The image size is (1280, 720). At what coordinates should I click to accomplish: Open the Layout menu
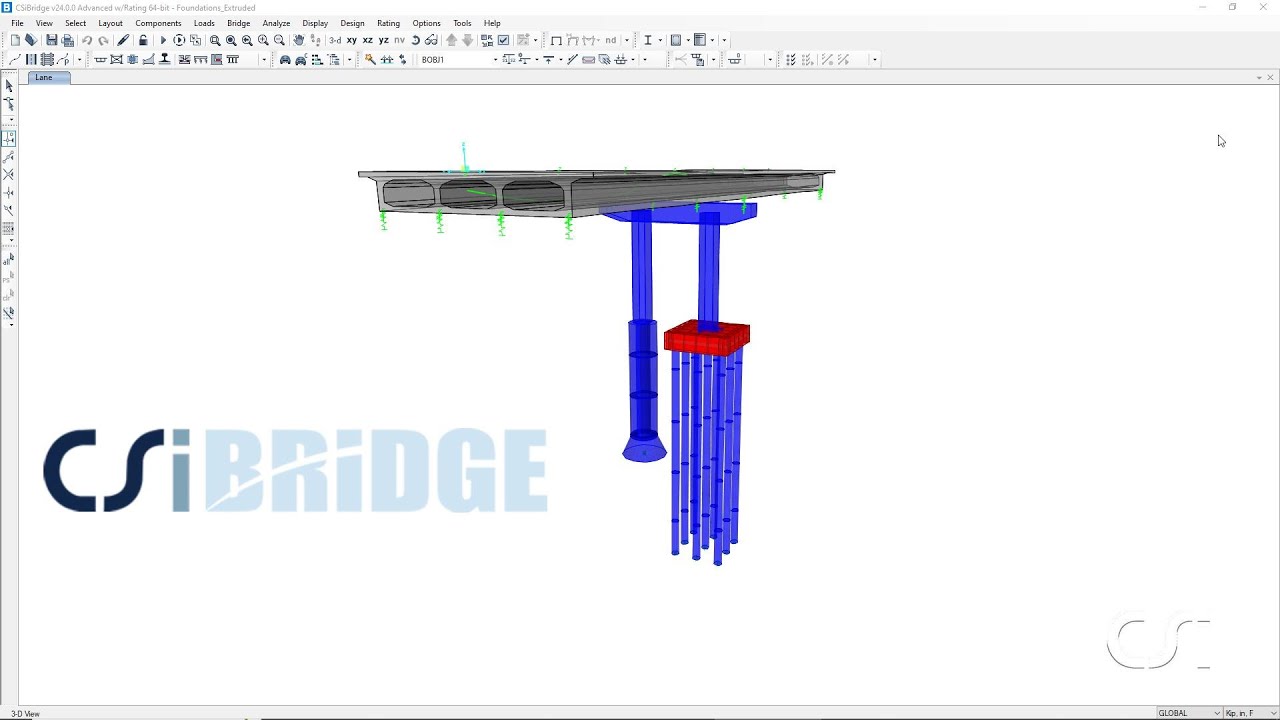click(110, 23)
